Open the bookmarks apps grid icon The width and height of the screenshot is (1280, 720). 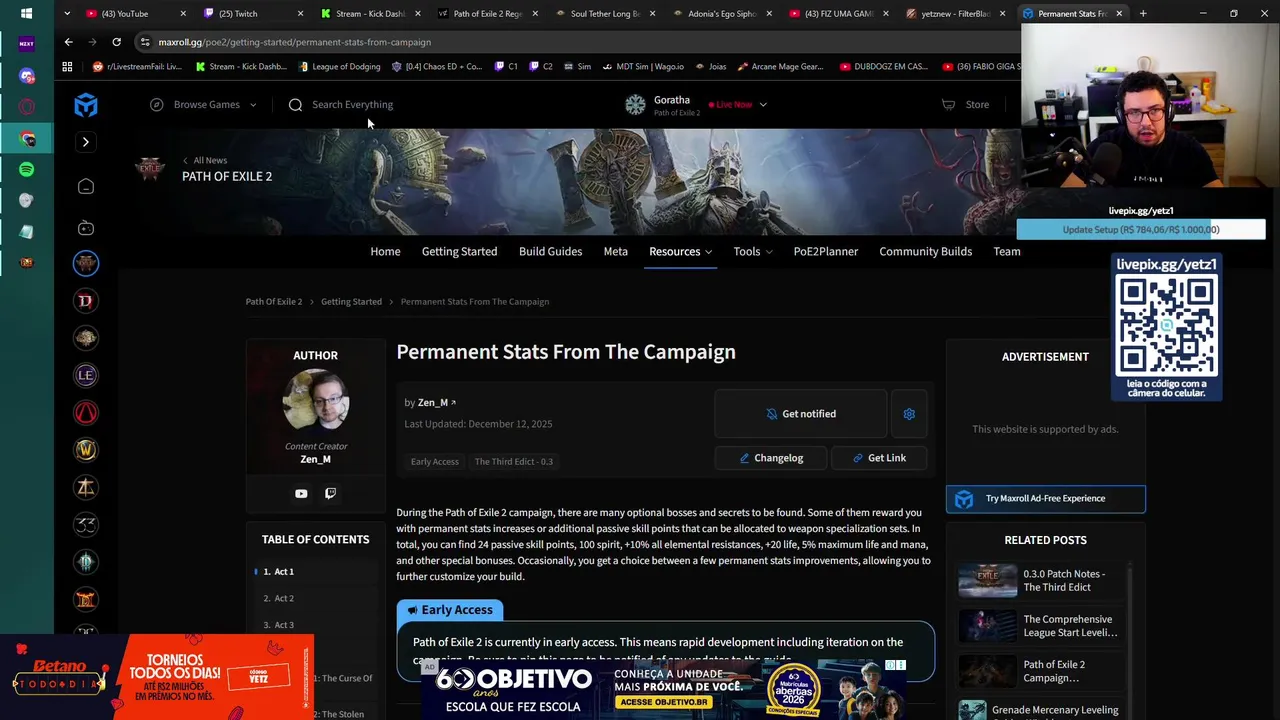coord(67,67)
